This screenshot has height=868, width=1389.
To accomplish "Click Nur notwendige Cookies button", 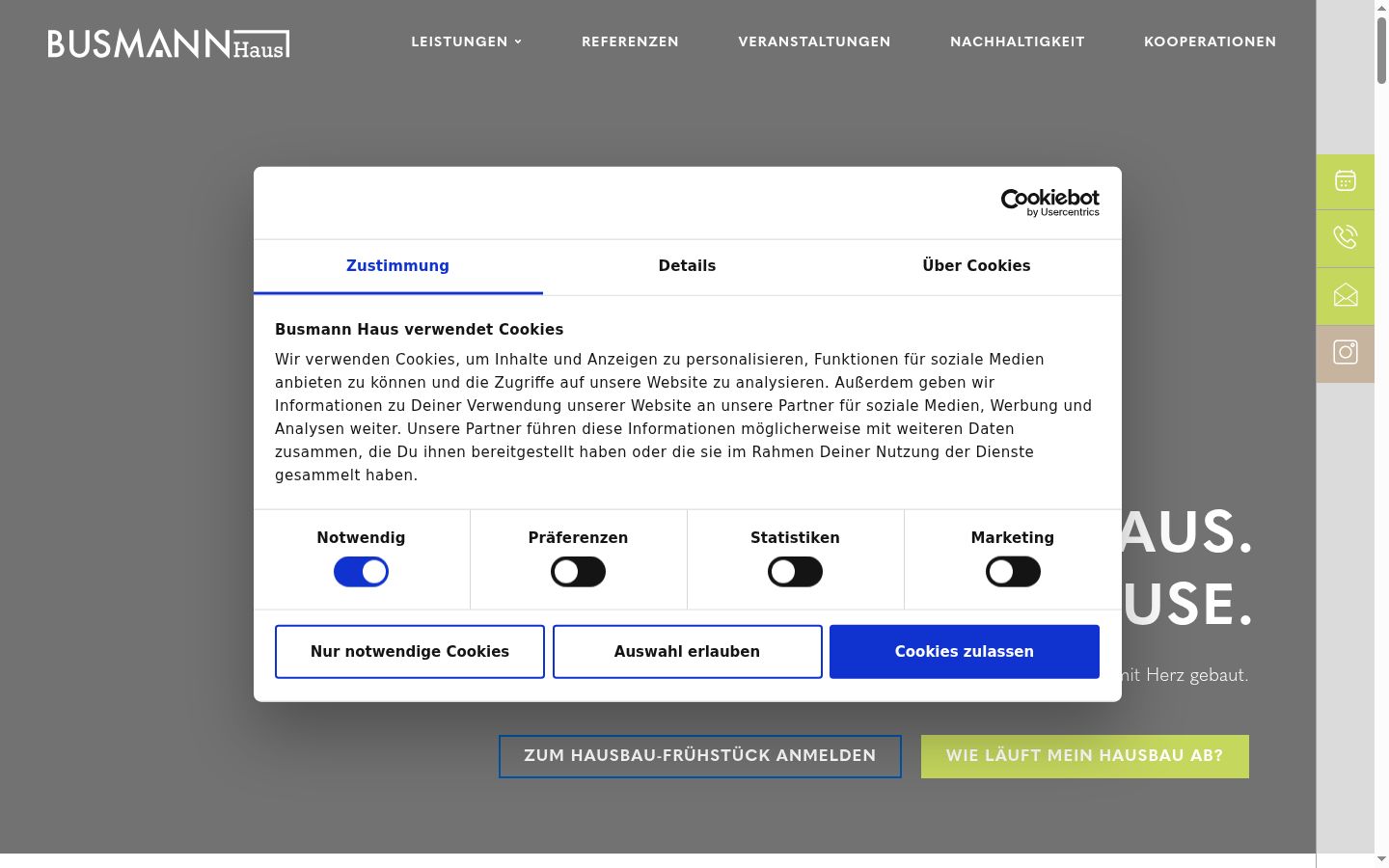I will tap(410, 652).
